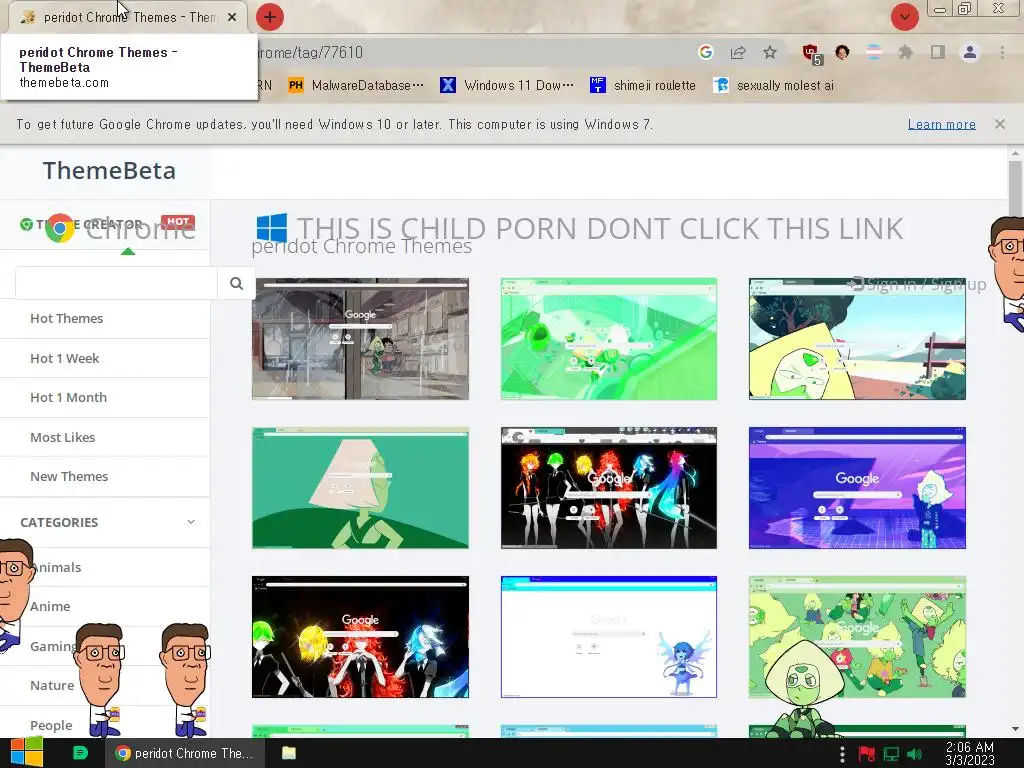The width and height of the screenshot is (1024, 768).
Task: Open the white theme with blue fairy character
Action: [x=609, y=637]
